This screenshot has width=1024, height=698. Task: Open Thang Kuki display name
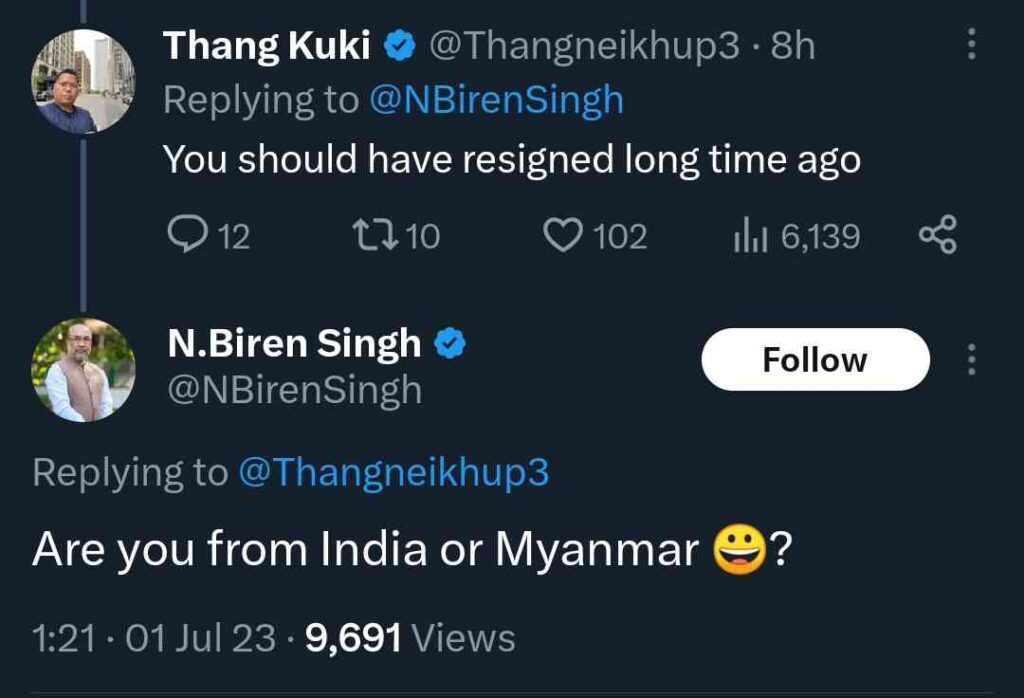click(266, 46)
